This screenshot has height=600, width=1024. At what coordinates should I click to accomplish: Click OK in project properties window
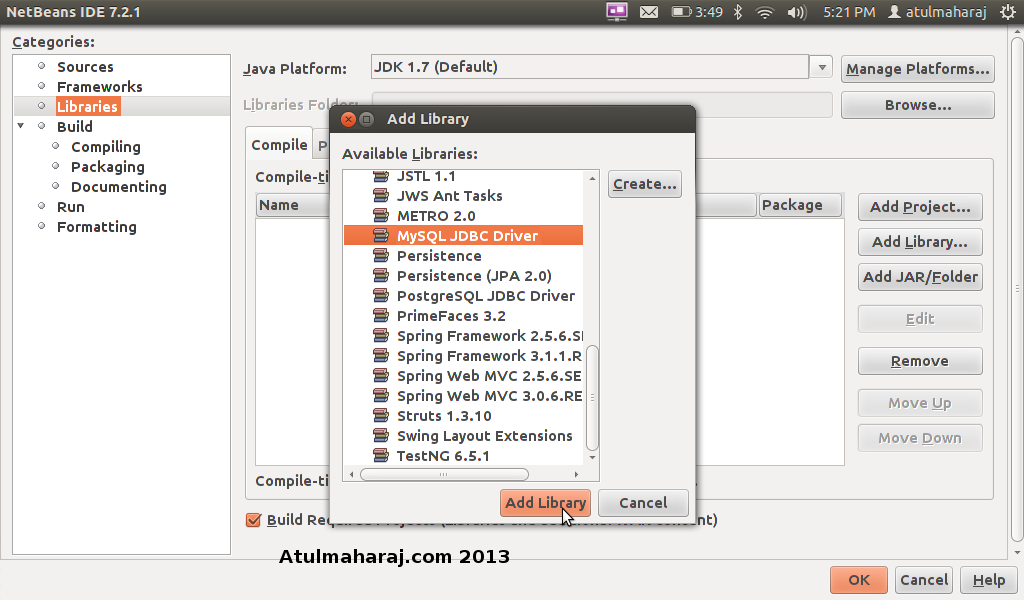pyautogui.click(x=859, y=580)
